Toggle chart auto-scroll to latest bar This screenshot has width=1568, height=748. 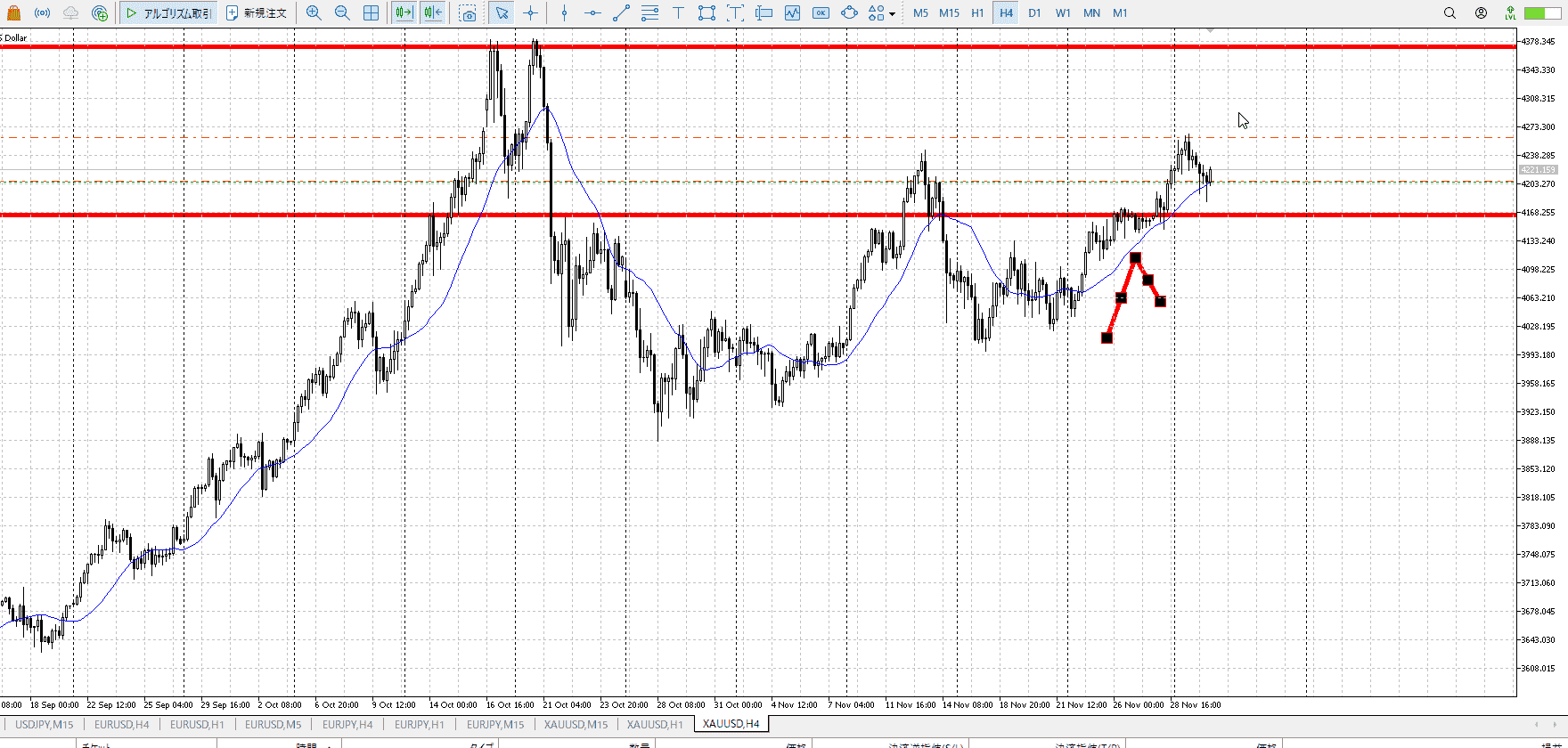(404, 13)
